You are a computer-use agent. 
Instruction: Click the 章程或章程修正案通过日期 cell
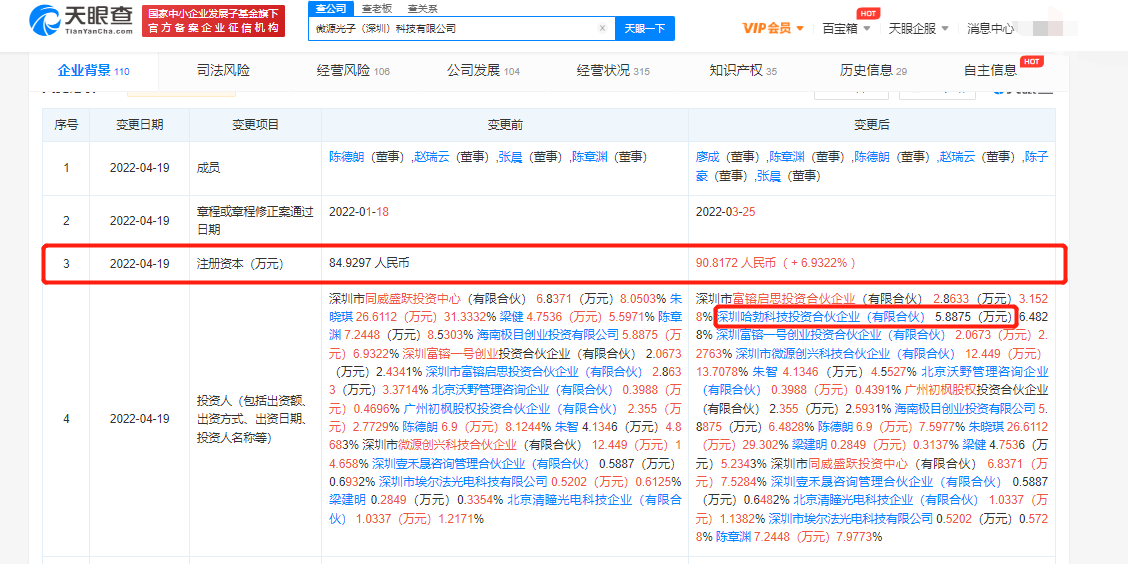point(255,220)
